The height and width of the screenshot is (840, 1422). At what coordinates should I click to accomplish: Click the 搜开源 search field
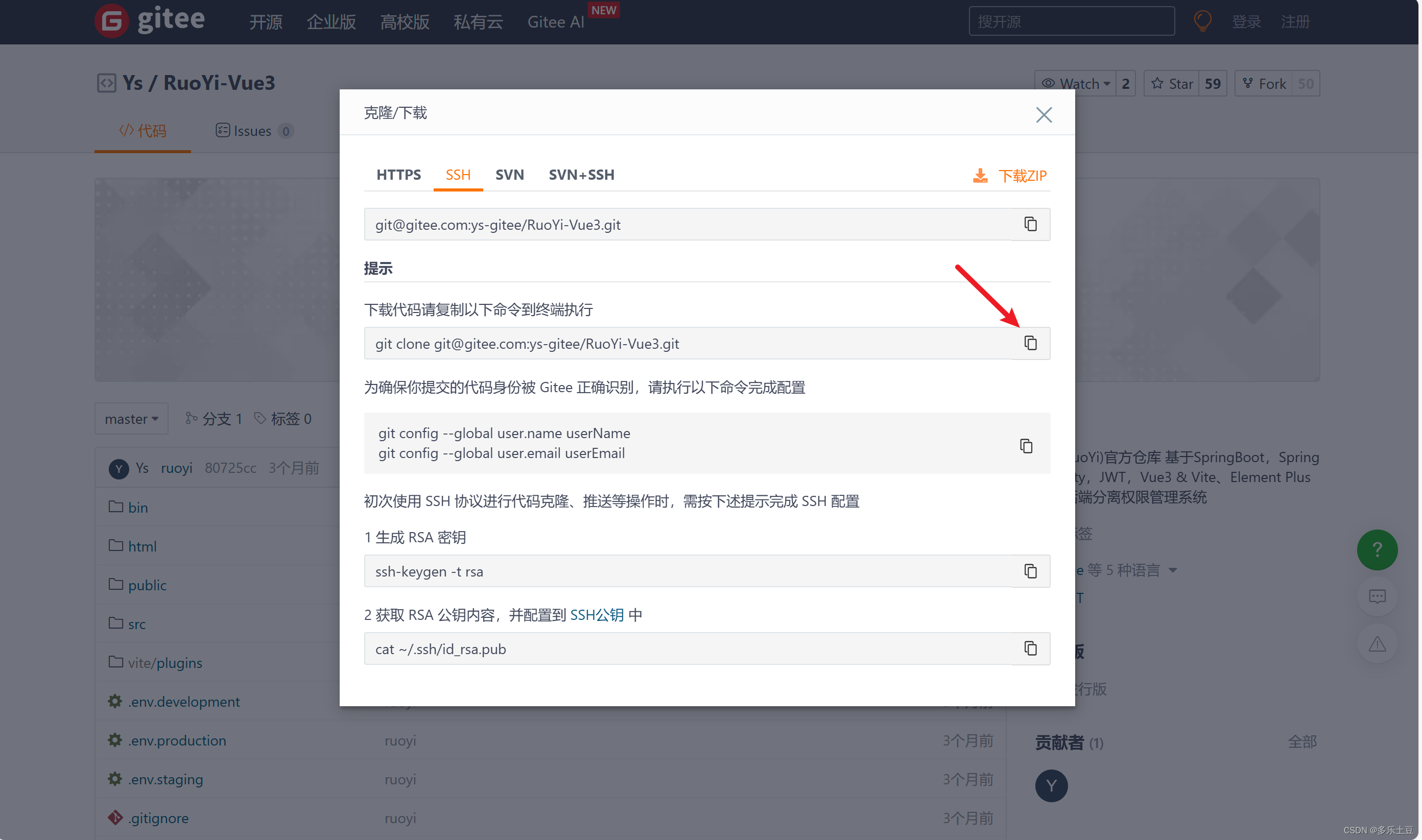(x=1071, y=21)
